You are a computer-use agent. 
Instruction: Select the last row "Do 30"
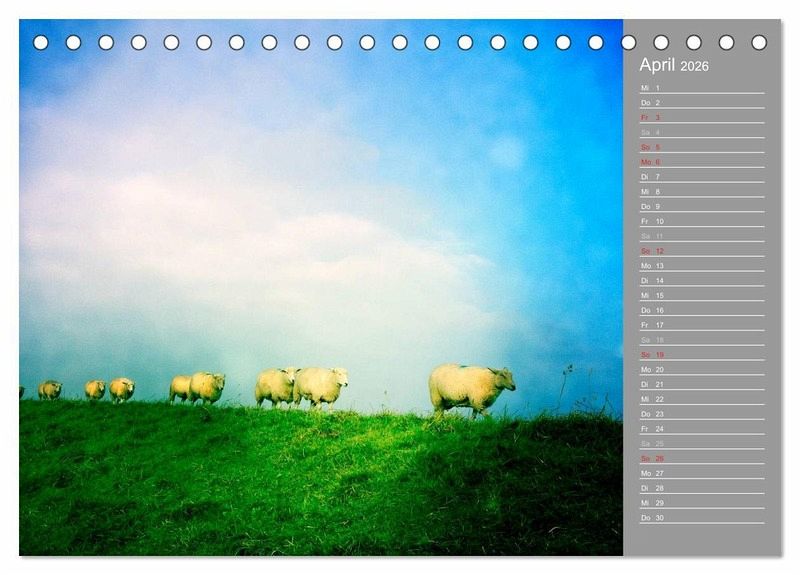click(701, 518)
